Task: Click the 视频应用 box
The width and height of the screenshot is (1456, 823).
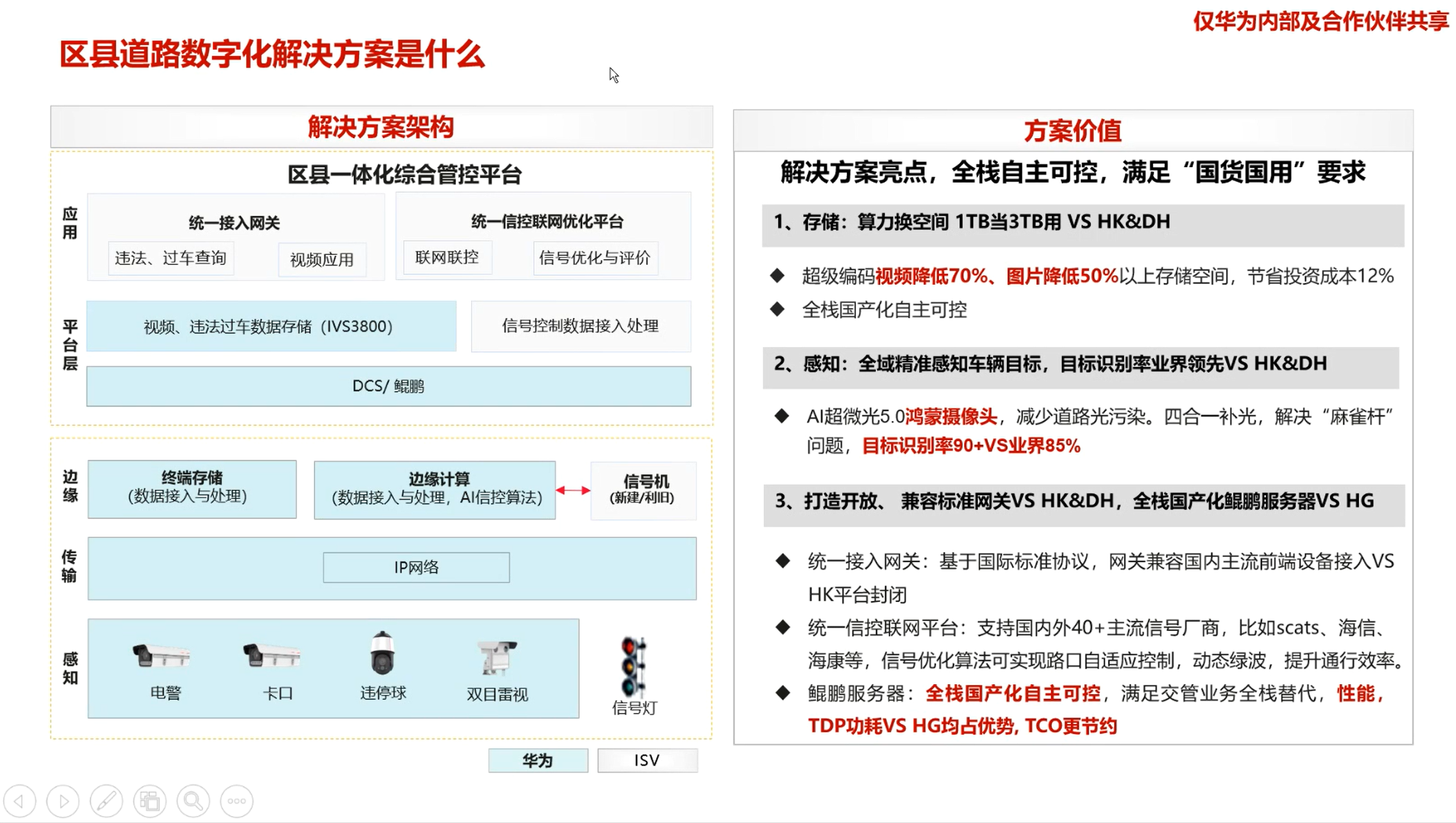Action: point(322,260)
